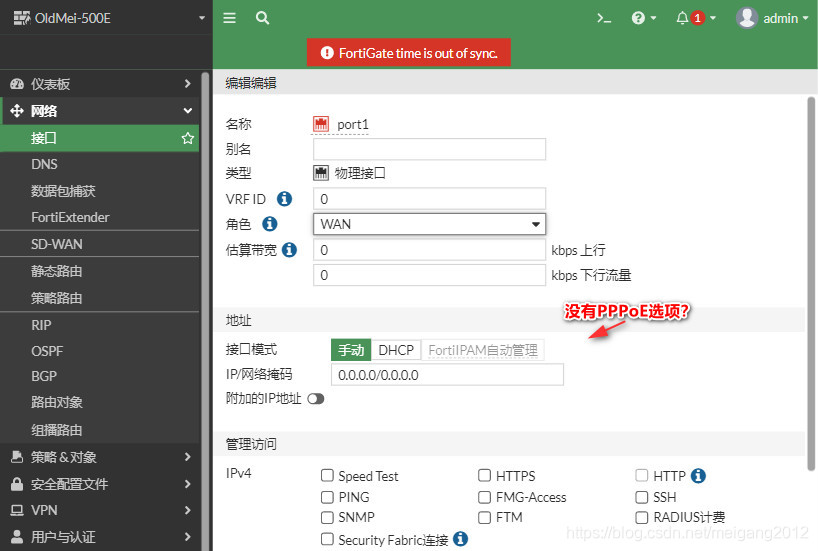The image size is (818, 551).
Task: Enable the HTTP checkbox
Action: (x=641, y=475)
